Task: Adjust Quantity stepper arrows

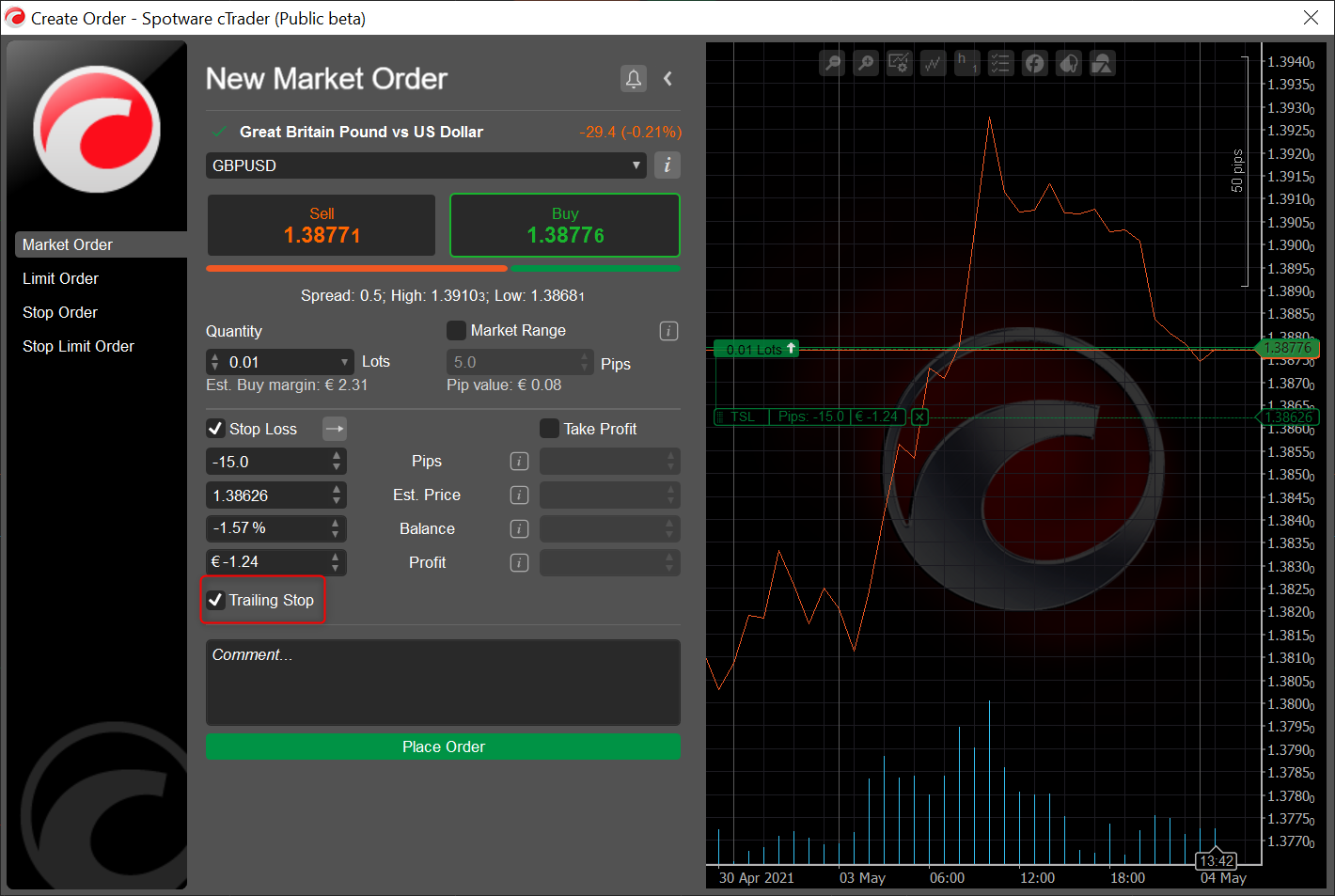Action: tap(215, 362)
